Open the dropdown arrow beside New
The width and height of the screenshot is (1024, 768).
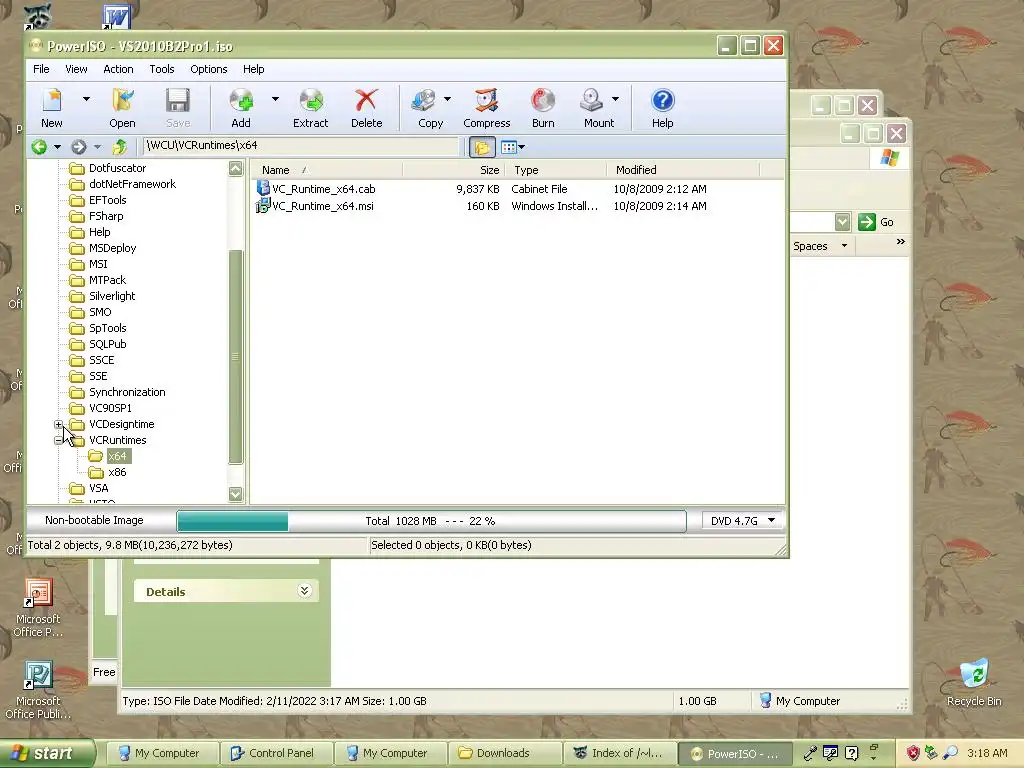pos(86,99)
